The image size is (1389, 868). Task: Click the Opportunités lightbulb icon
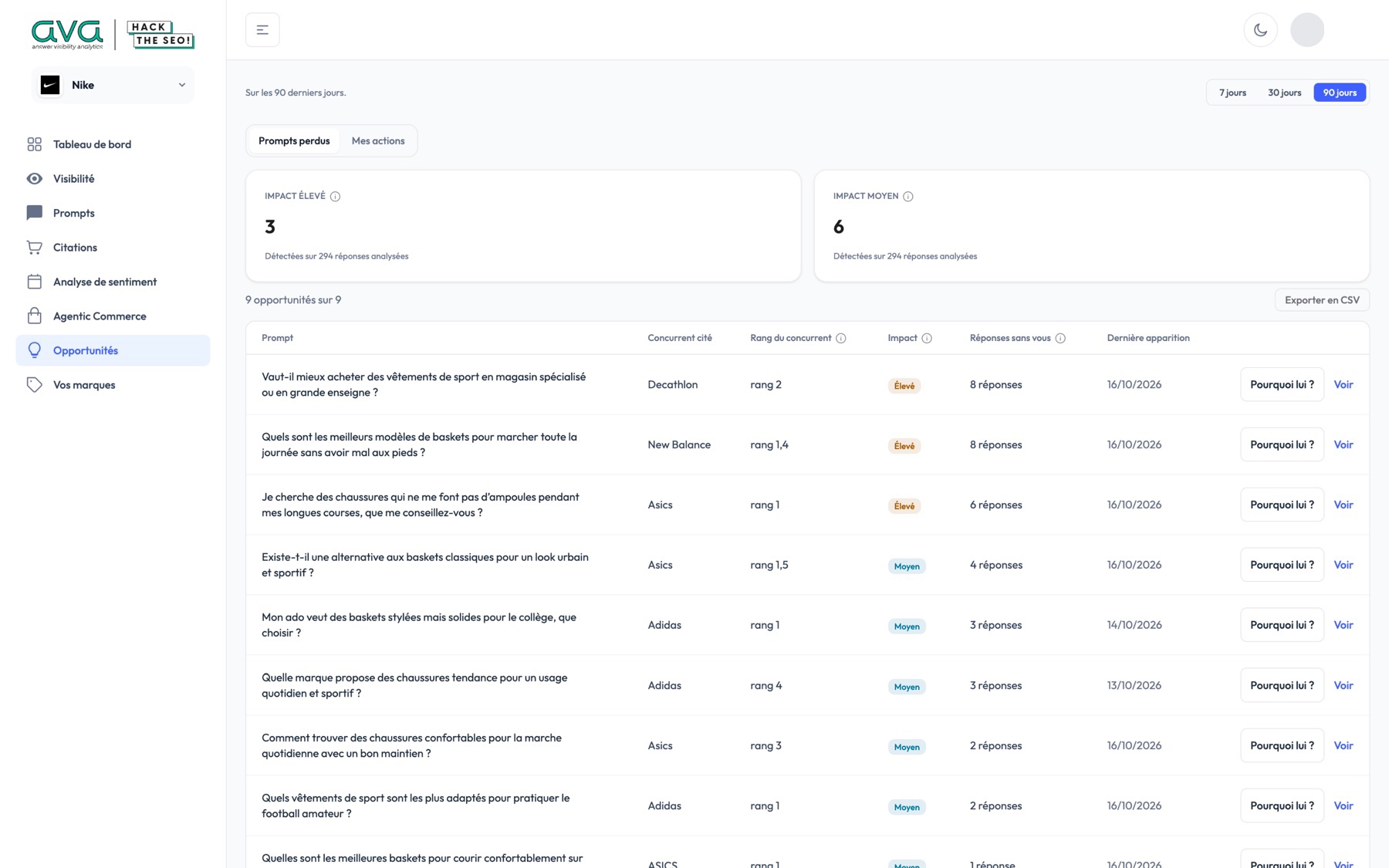(35, 350)
